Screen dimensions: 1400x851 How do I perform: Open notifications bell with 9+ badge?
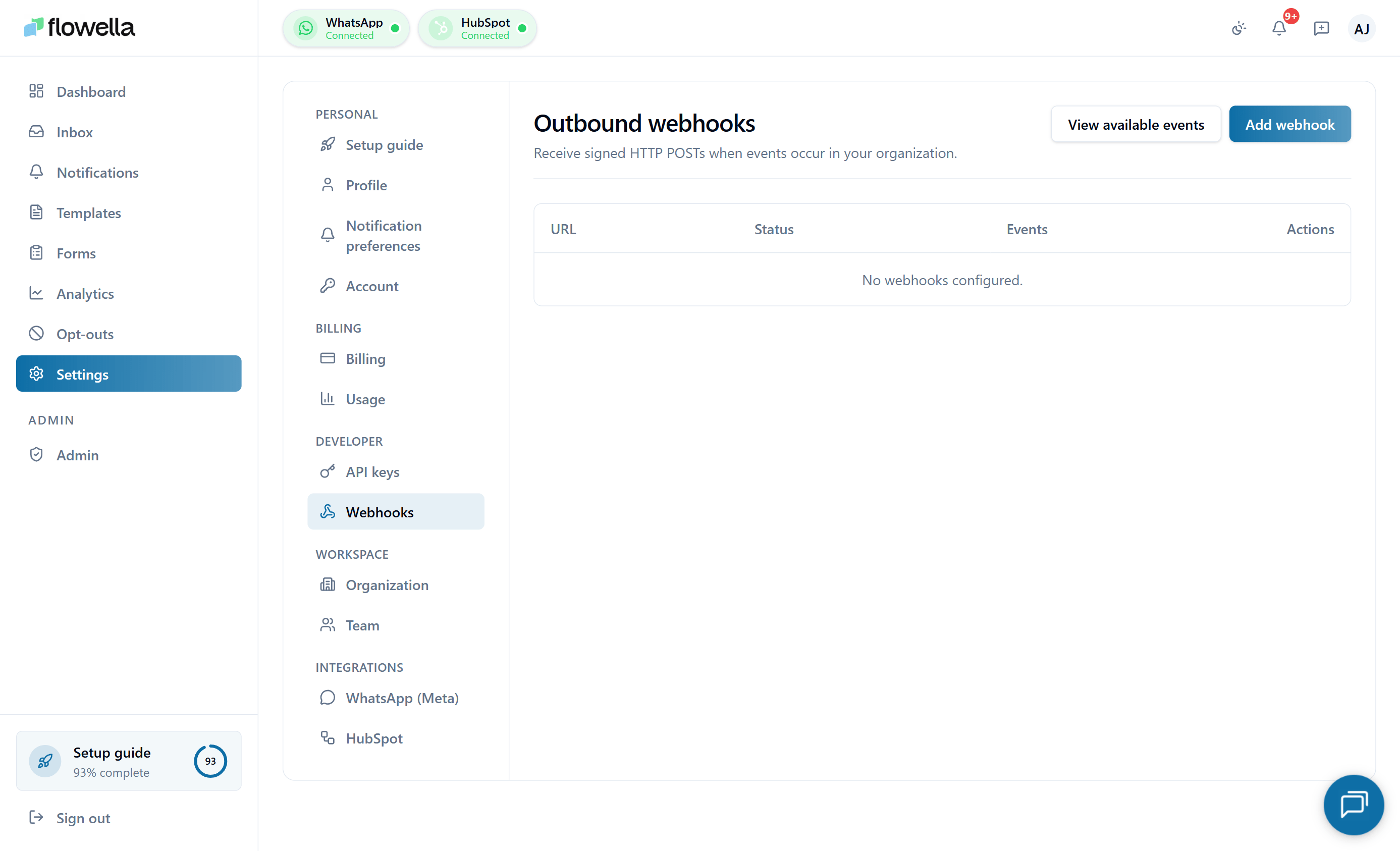click(x=1279, y=28)
